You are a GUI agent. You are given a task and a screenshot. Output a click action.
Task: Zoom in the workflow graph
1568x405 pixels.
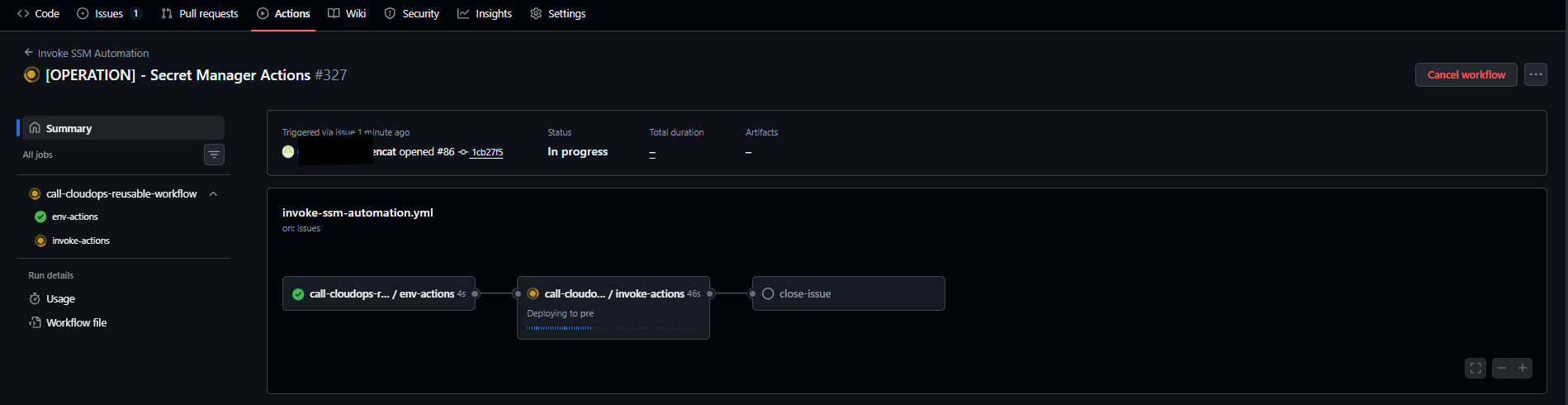[x=1523, y=368]
